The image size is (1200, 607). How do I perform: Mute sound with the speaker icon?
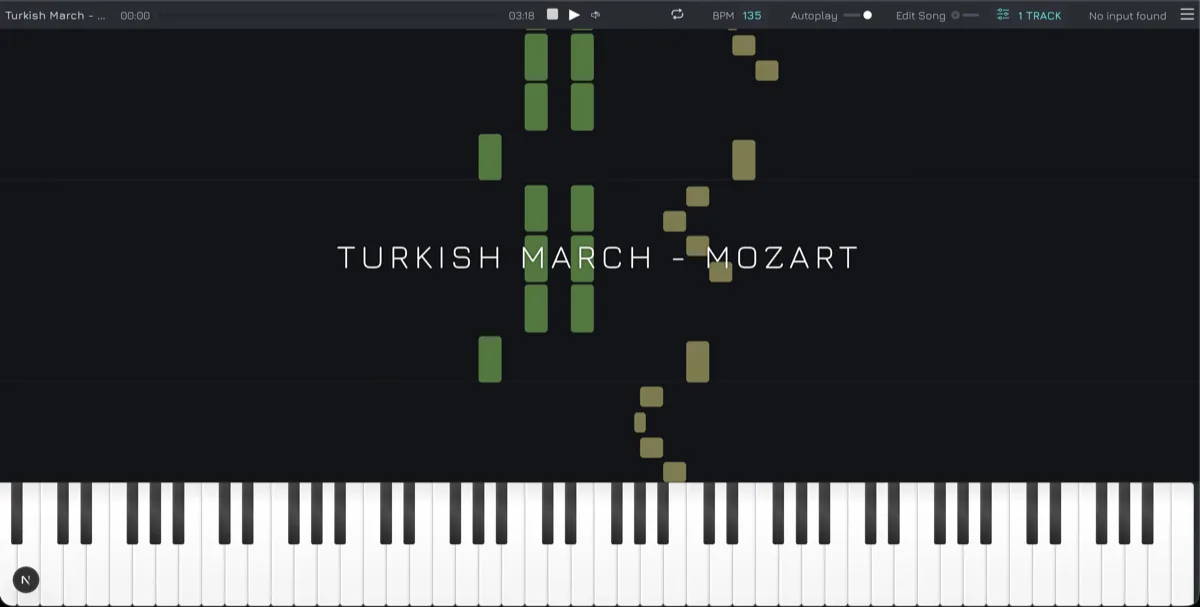coord(595,15)
